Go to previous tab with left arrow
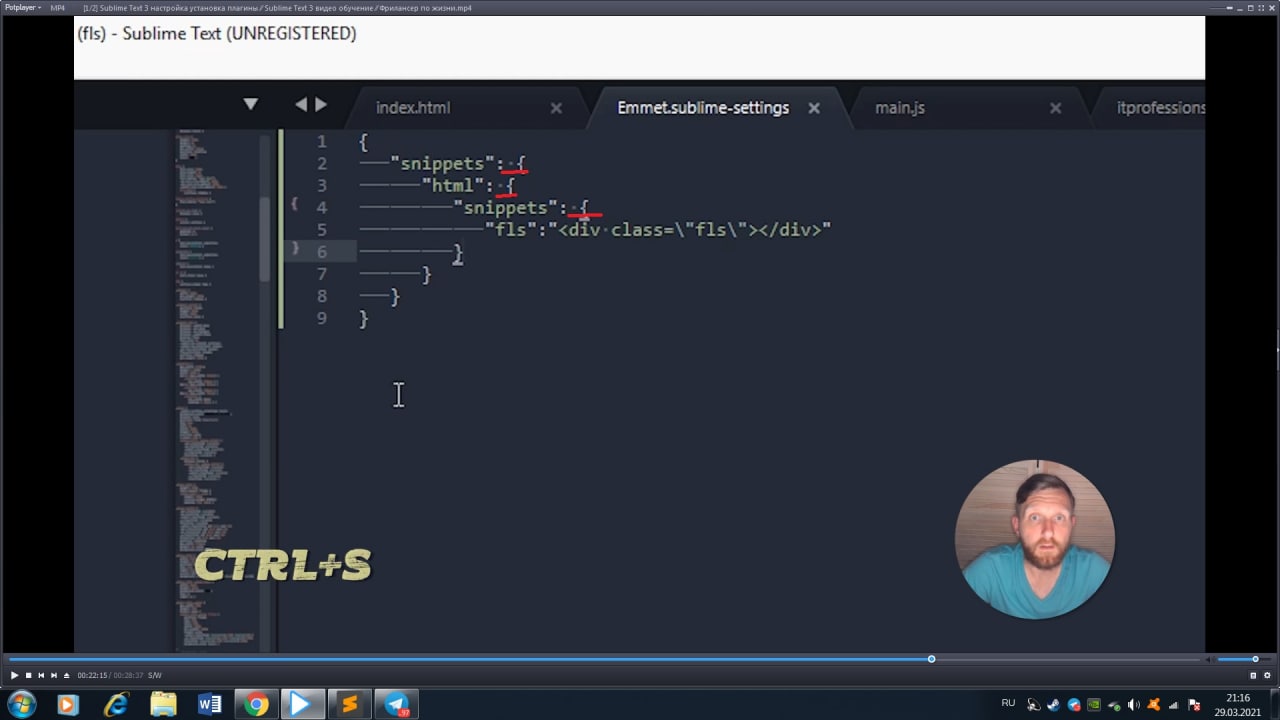 click(301, 104)
